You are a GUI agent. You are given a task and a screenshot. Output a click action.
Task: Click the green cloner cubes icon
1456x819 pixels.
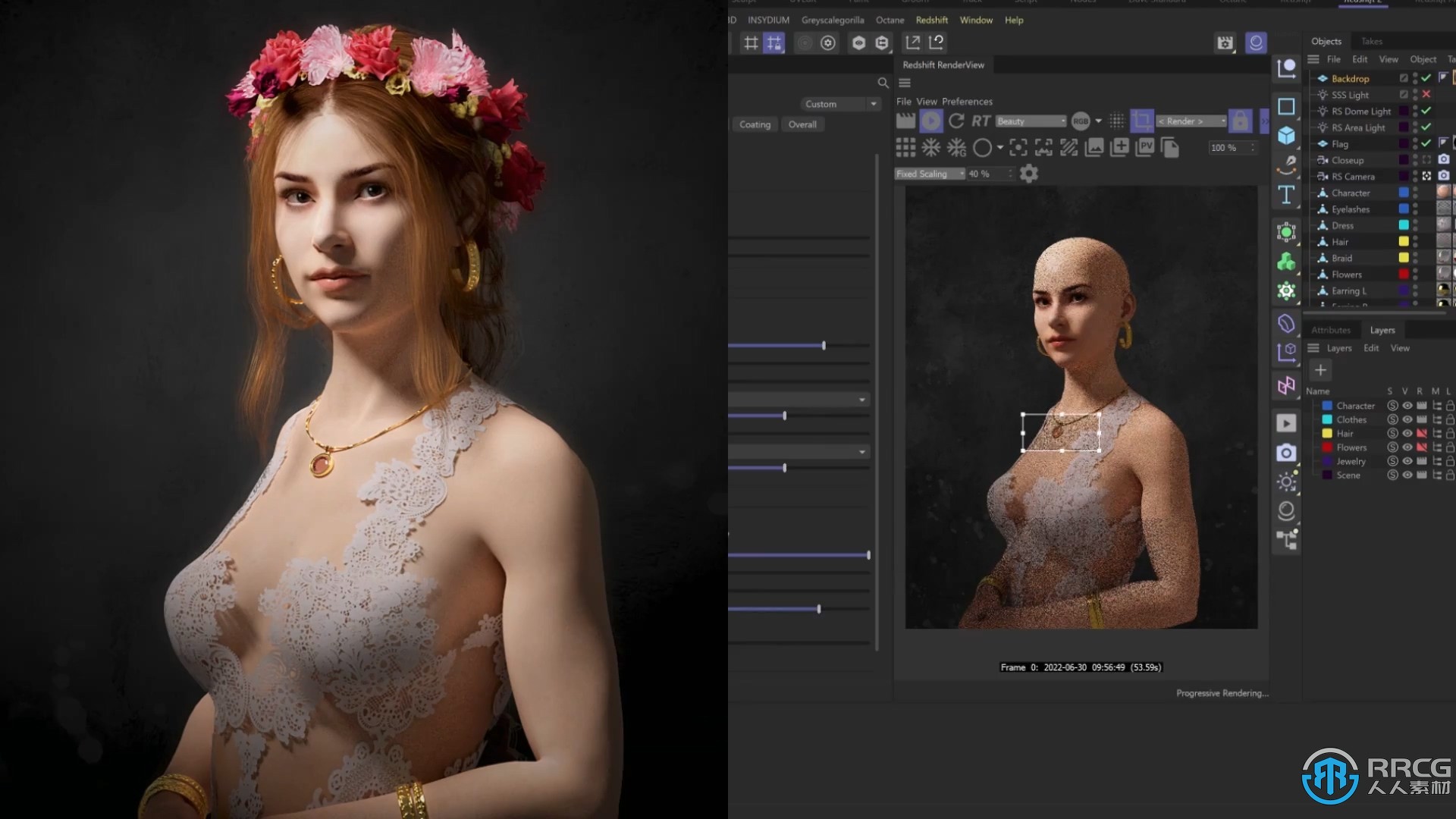(x=1286, y=262)
